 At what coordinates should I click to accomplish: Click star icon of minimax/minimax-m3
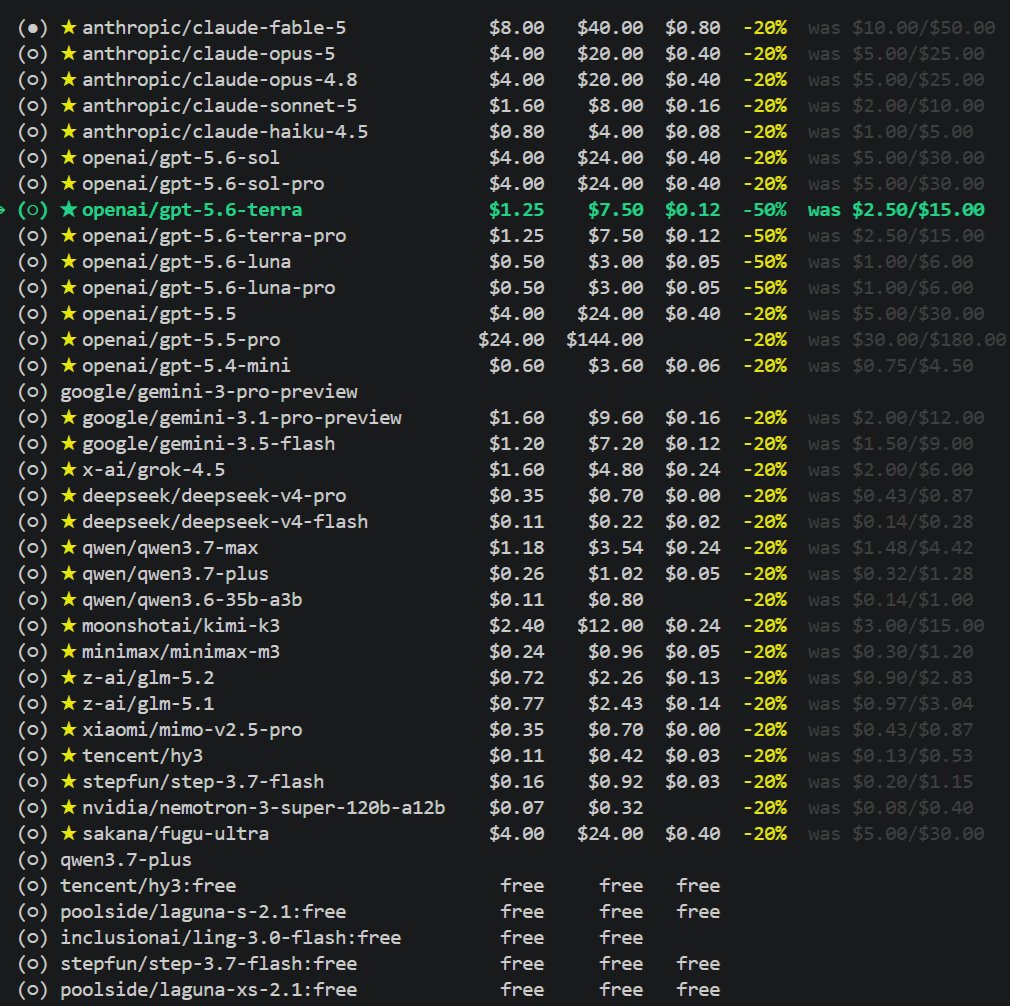click(68, 652)
